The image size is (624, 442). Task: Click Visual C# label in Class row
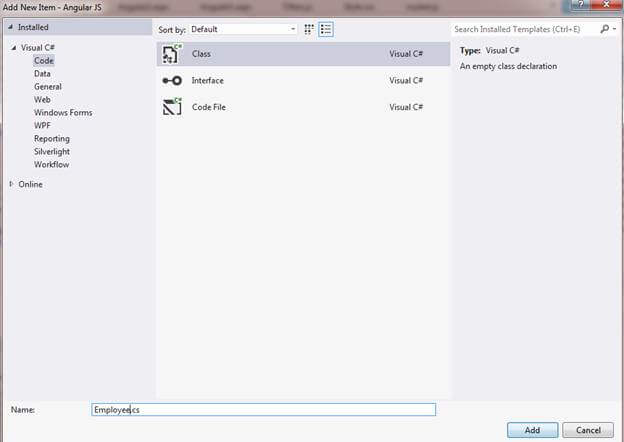point(406,54)
